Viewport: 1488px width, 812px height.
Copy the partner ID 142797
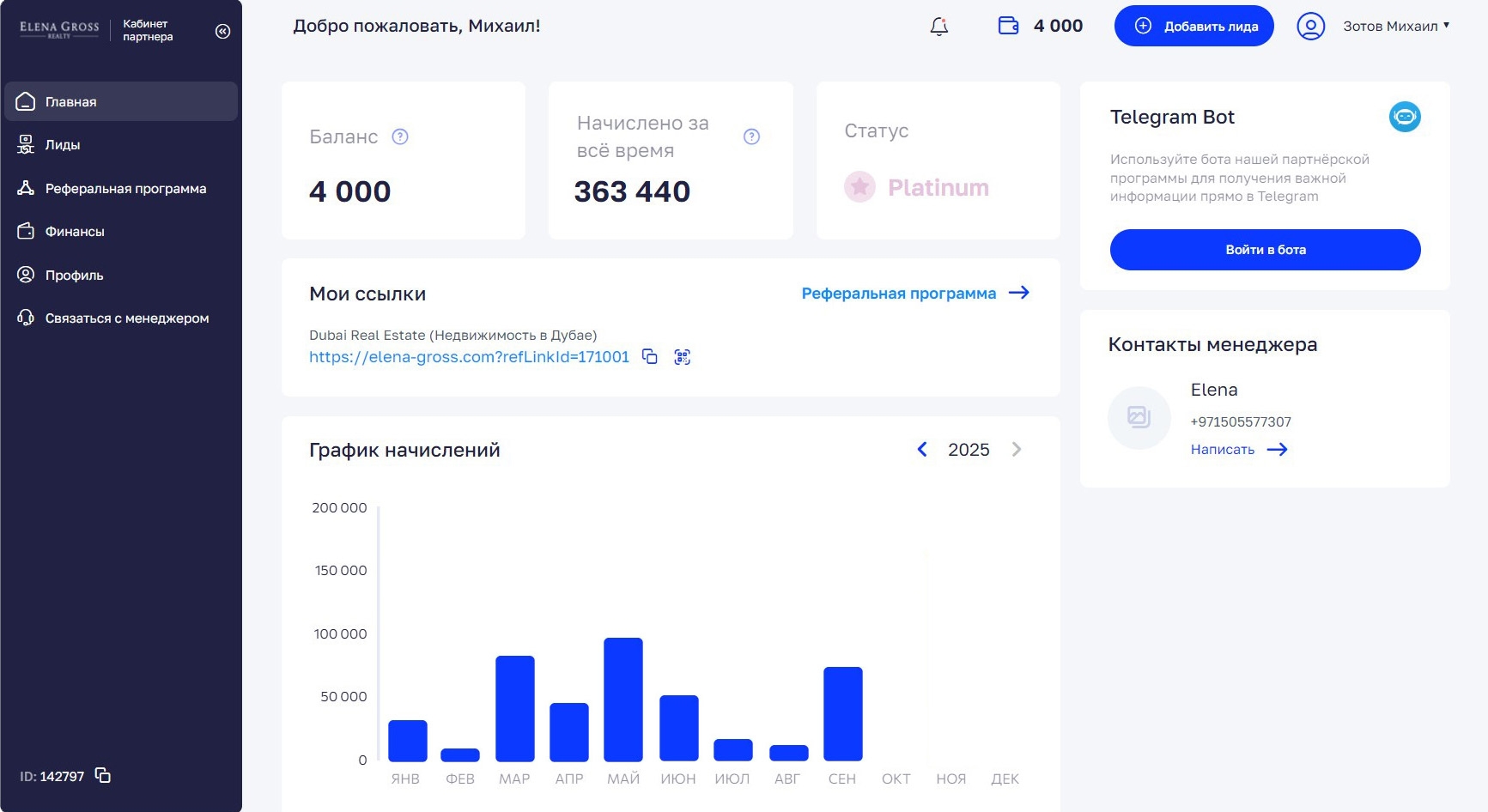tap(103, 776)
